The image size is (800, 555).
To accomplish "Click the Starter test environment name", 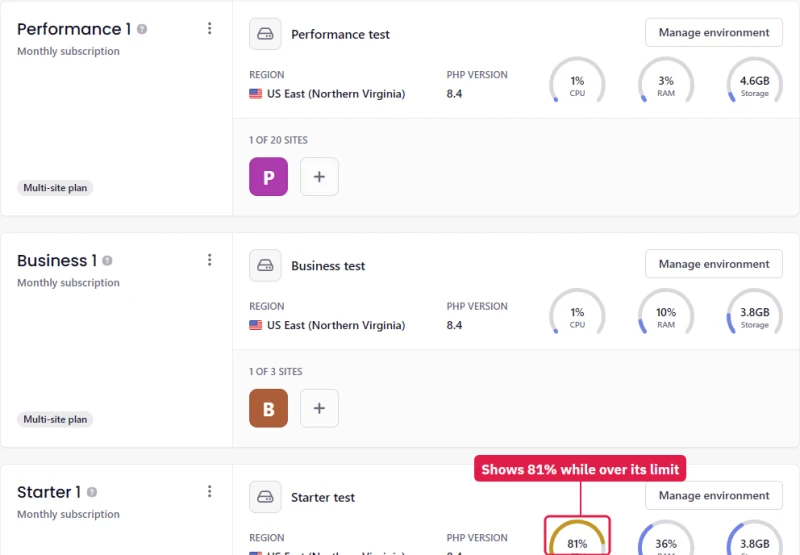I will pyautogui.click(x=323, y=497).
